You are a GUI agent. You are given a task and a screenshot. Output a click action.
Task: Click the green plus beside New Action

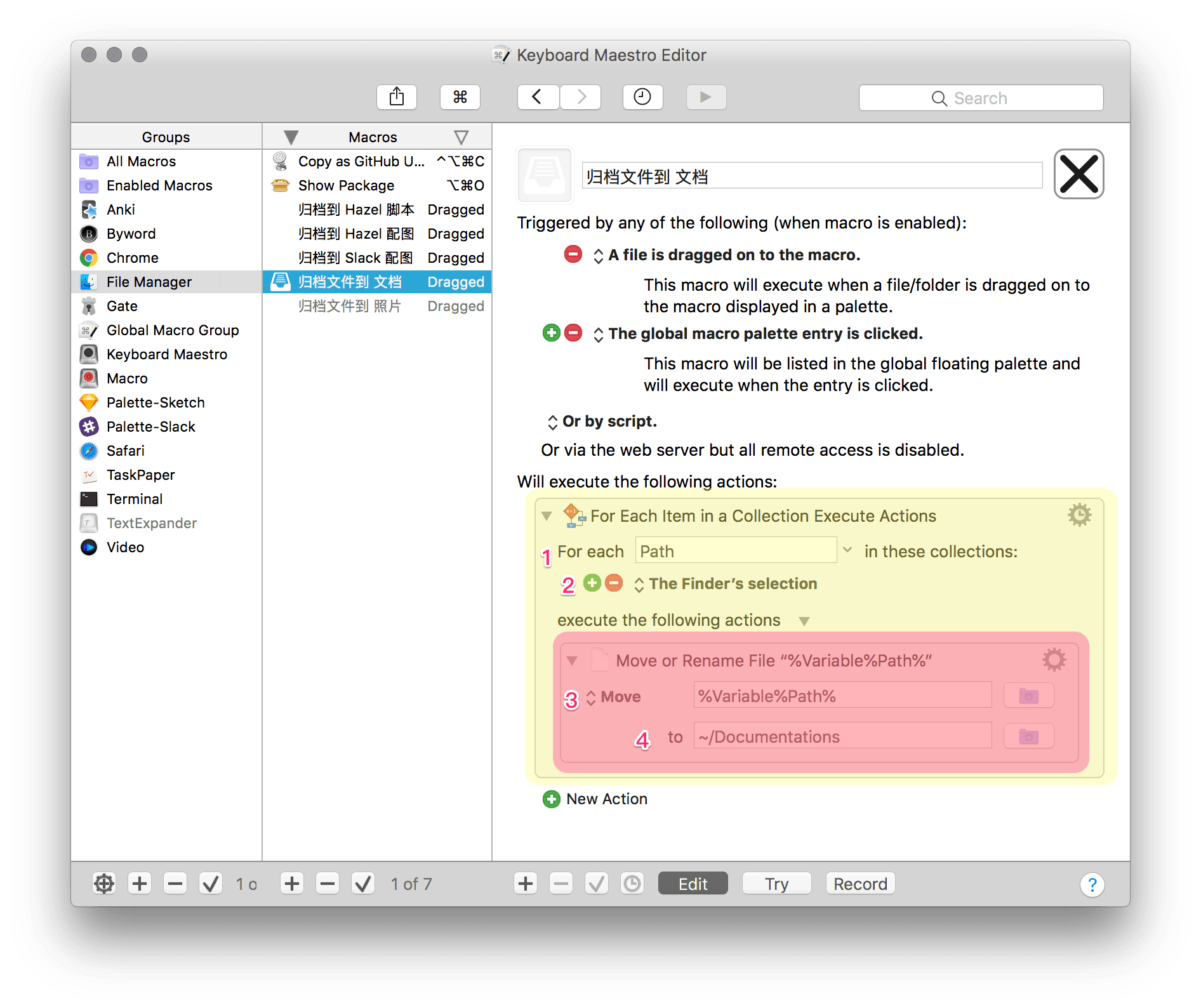point(551,799)
